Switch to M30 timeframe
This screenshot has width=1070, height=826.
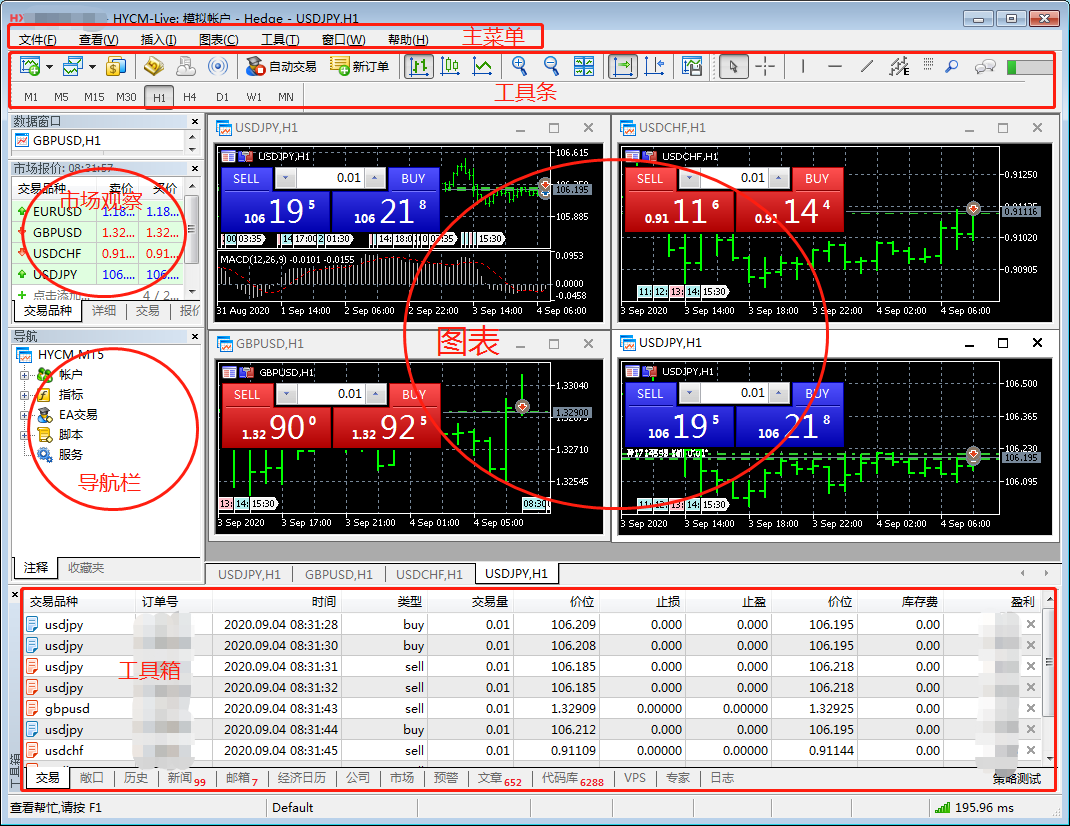coord(126,97)
